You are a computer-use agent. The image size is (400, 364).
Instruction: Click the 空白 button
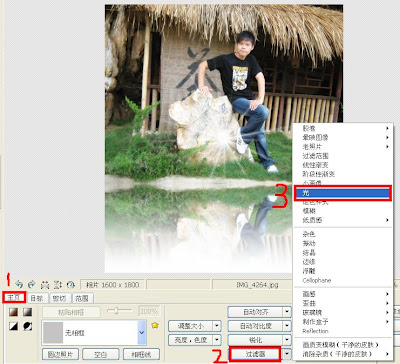pos(101,354)
